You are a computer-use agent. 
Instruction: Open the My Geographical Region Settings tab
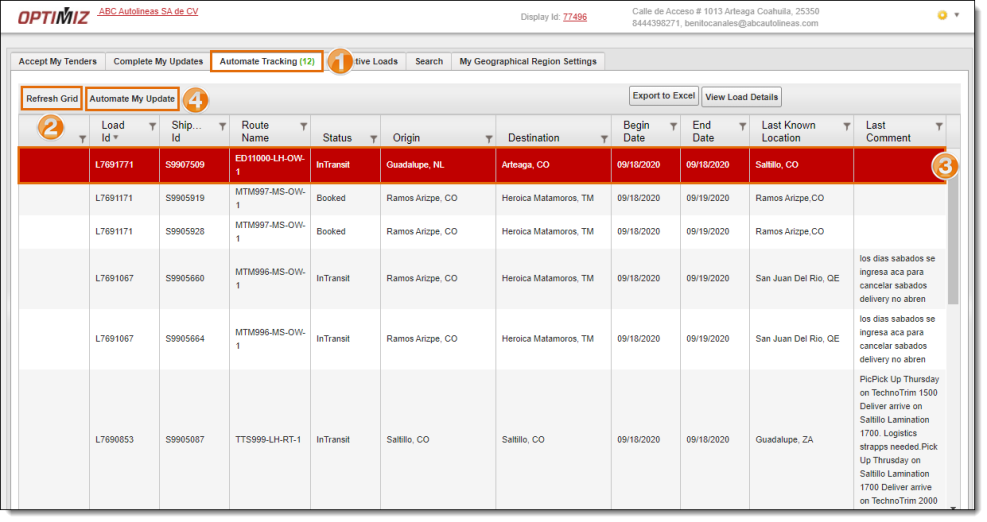[x=527, y=61]
